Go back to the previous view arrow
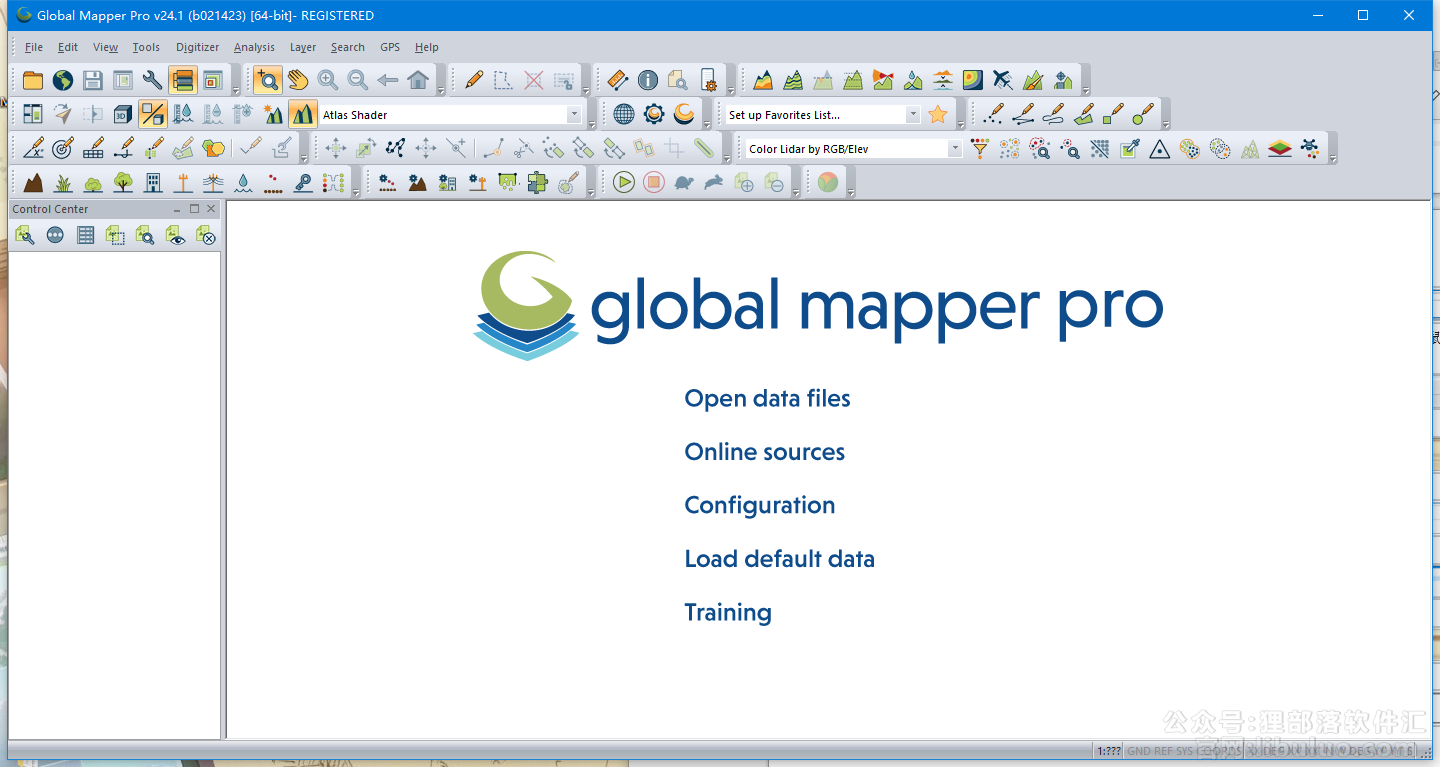Viewport: 1440px width, 767px height. click(x=388, y=81)
